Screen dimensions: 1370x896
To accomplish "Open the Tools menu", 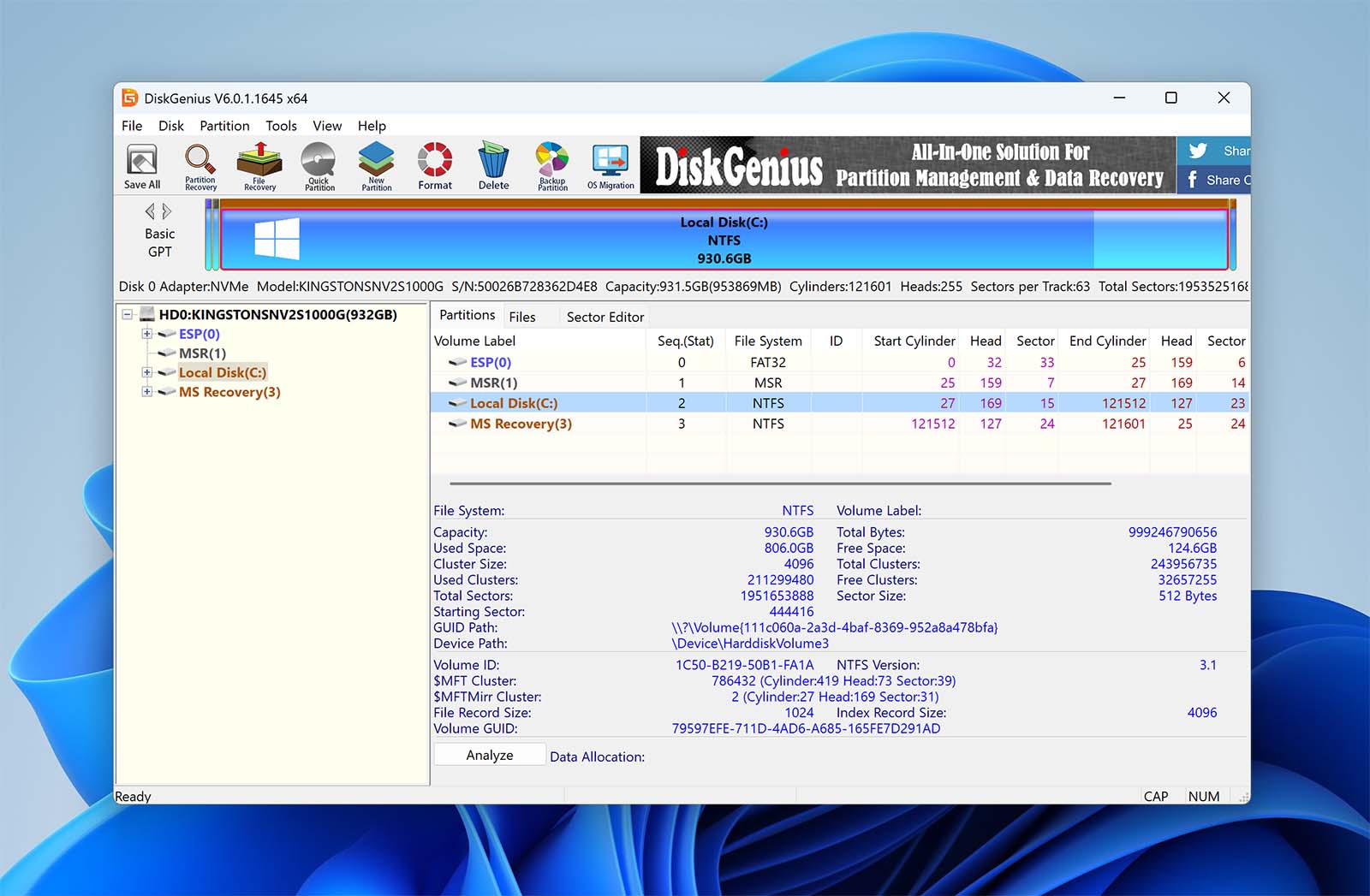I will coord(281,126).
